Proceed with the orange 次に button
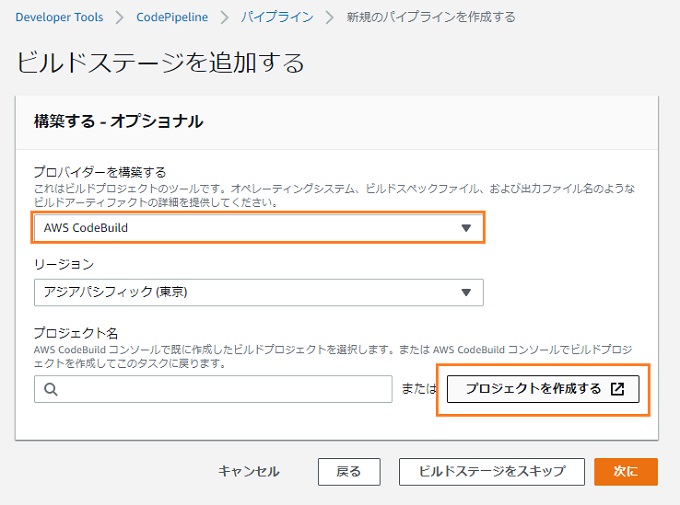The width and height of the screenshot is (680, 505). [x=626, y=472]
